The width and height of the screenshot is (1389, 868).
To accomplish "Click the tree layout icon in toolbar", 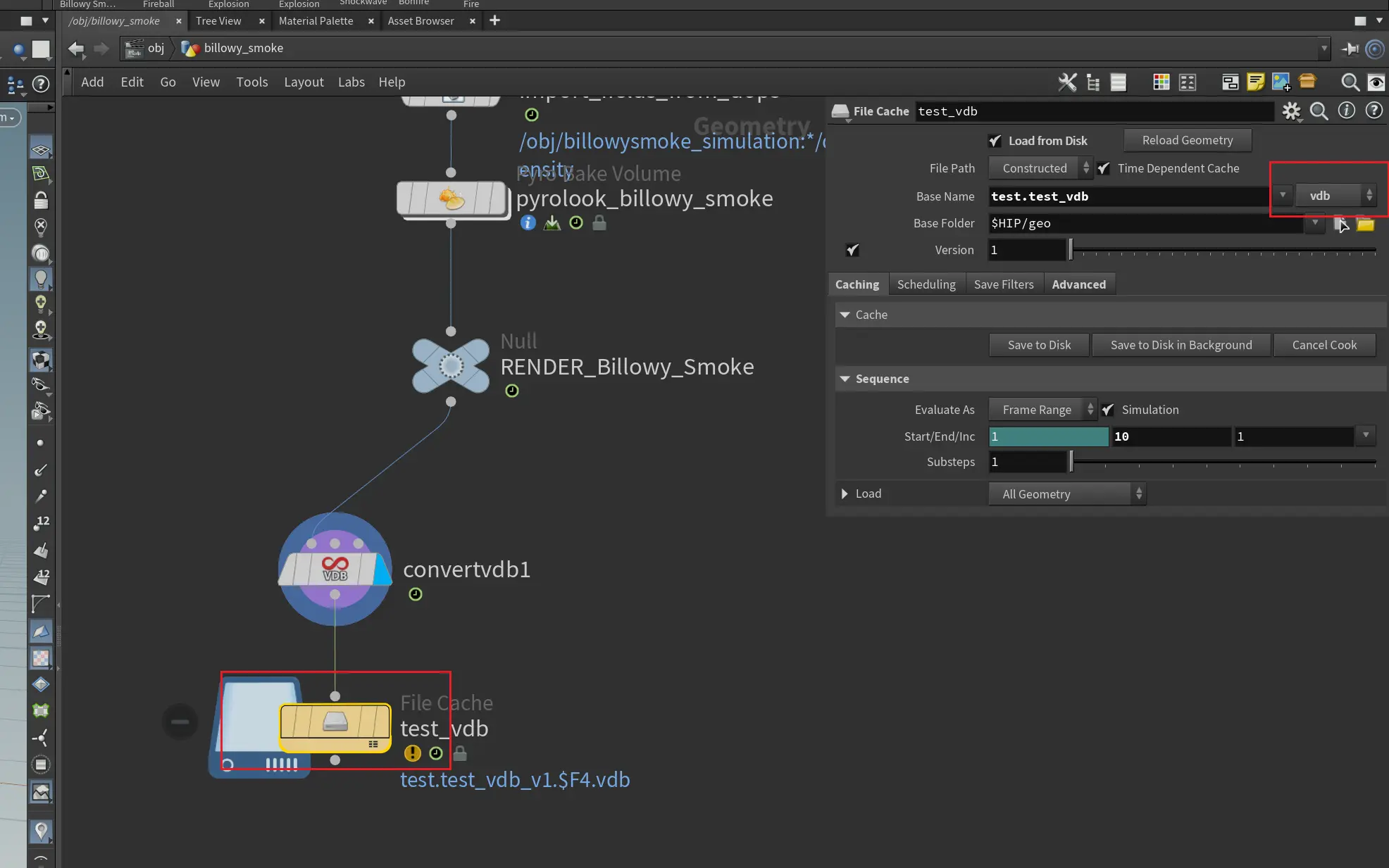I will pos(1092,82).
